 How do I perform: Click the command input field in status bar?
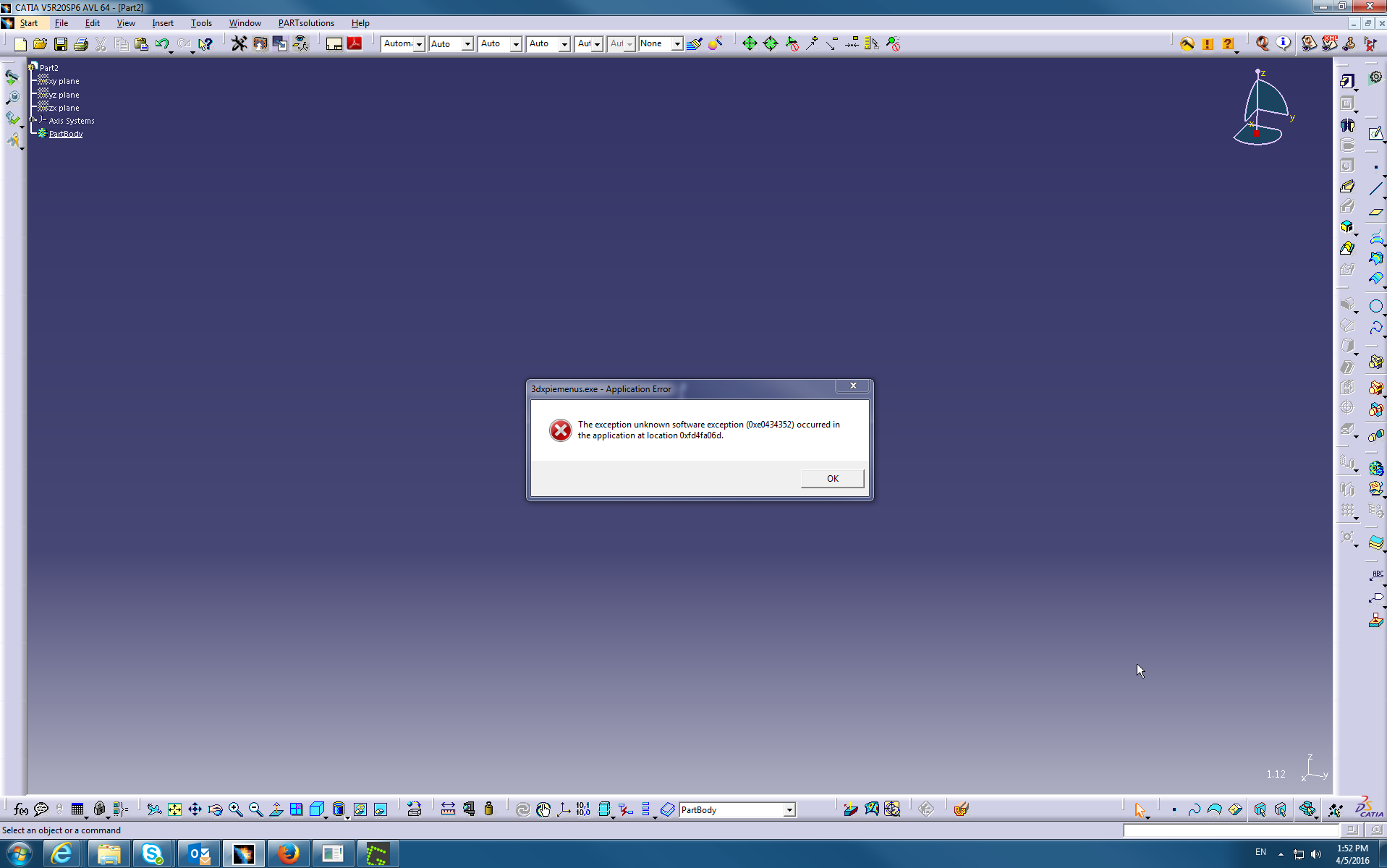[1231, 830]
